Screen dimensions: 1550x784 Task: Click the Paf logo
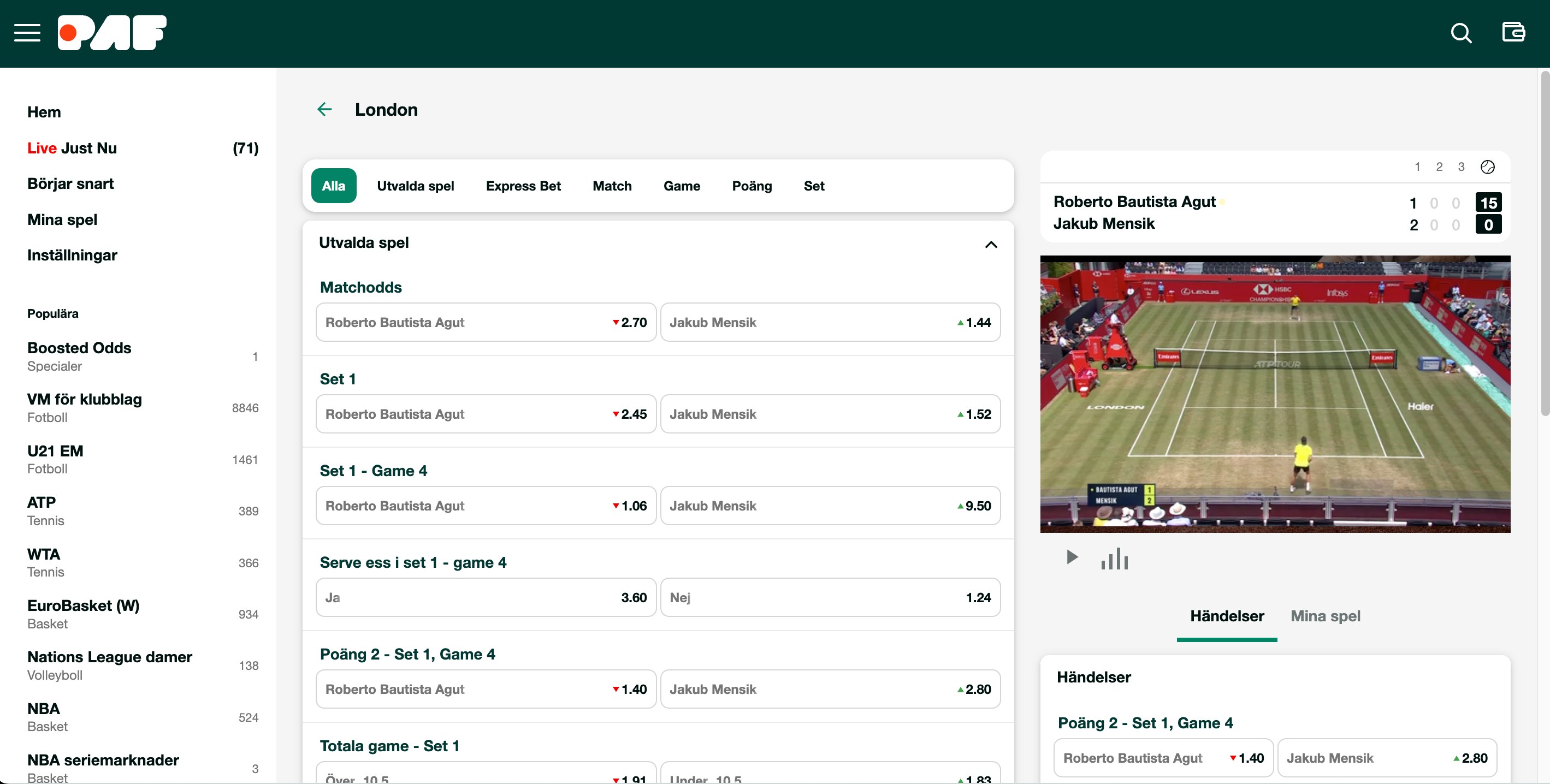pos(112,33)
